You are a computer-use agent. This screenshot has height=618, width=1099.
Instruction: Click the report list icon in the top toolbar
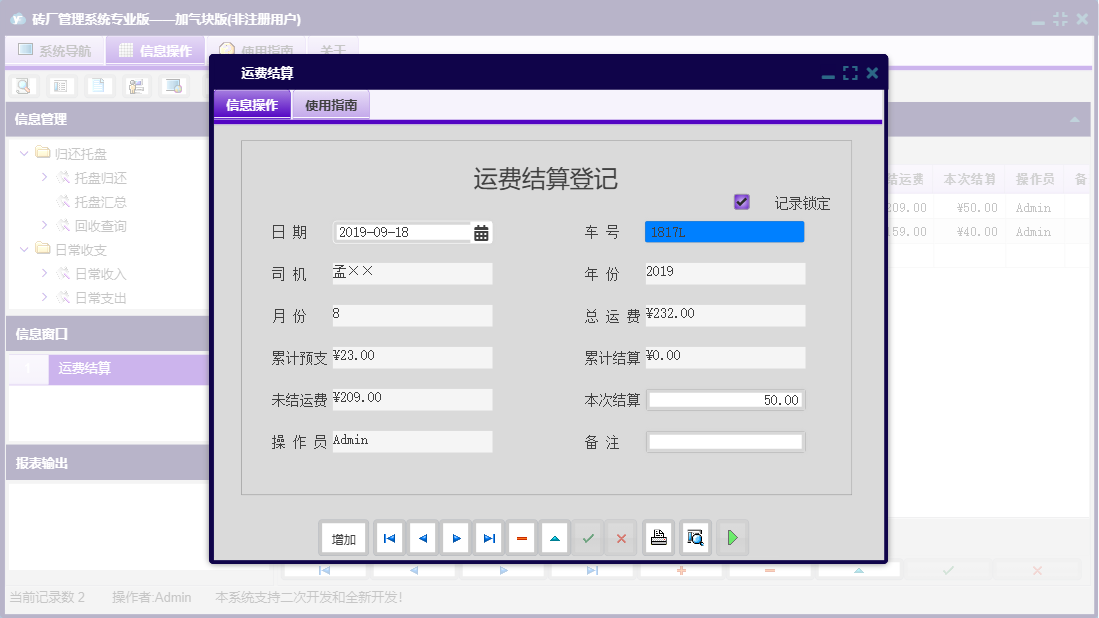pos(62,86)
